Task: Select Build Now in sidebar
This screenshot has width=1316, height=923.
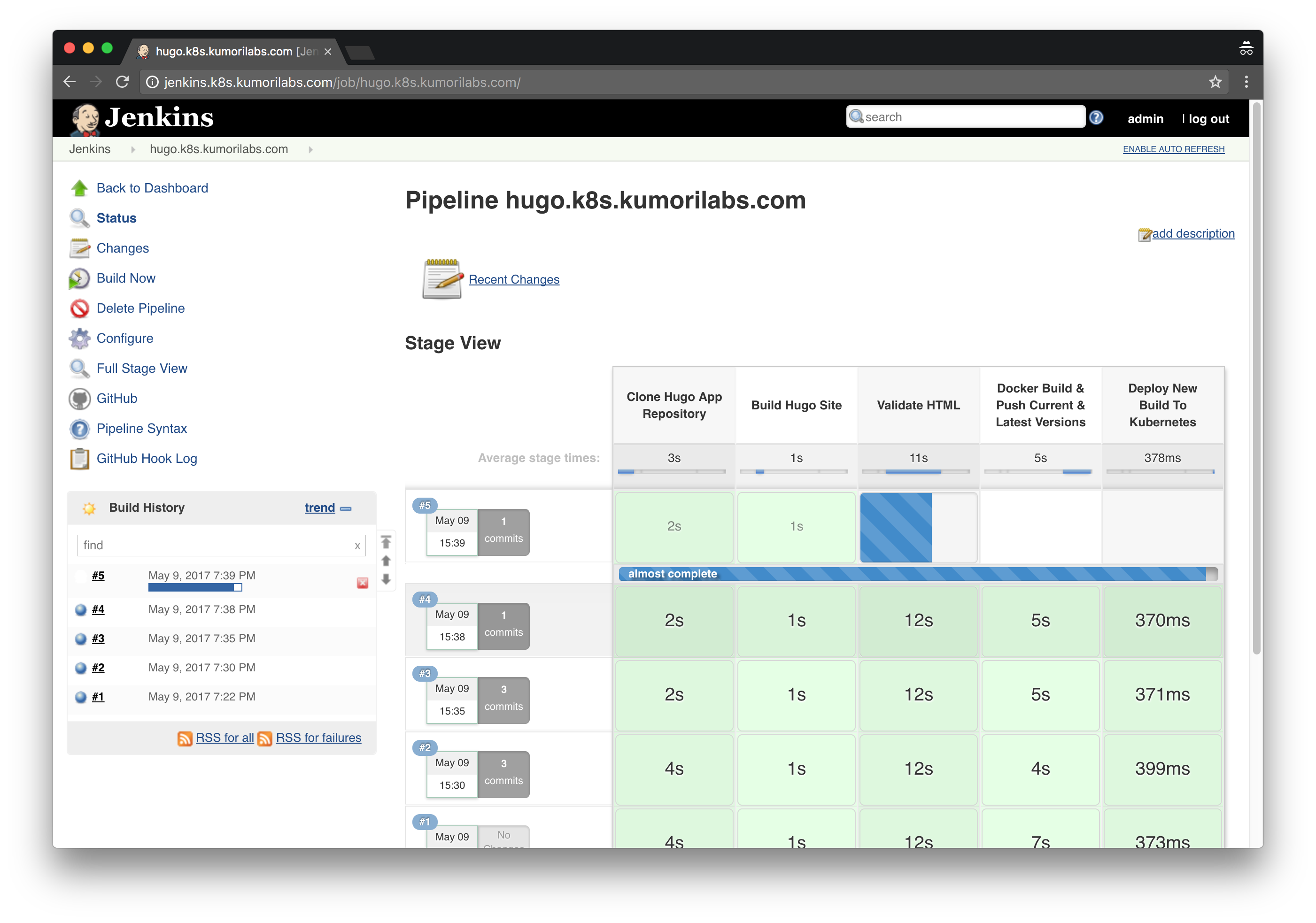Action: click(x=126, y=278)
